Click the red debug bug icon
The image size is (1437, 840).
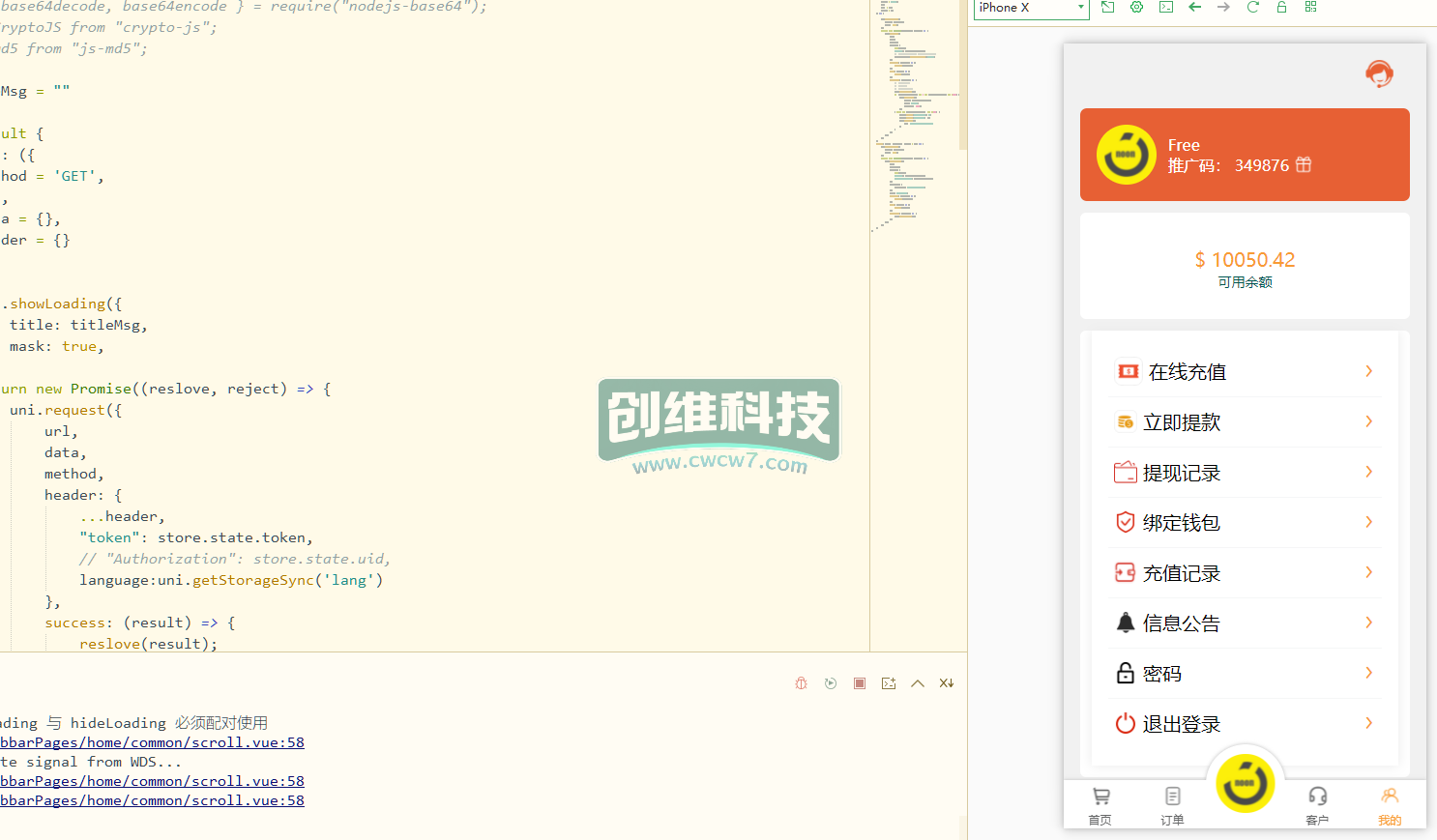801,683
